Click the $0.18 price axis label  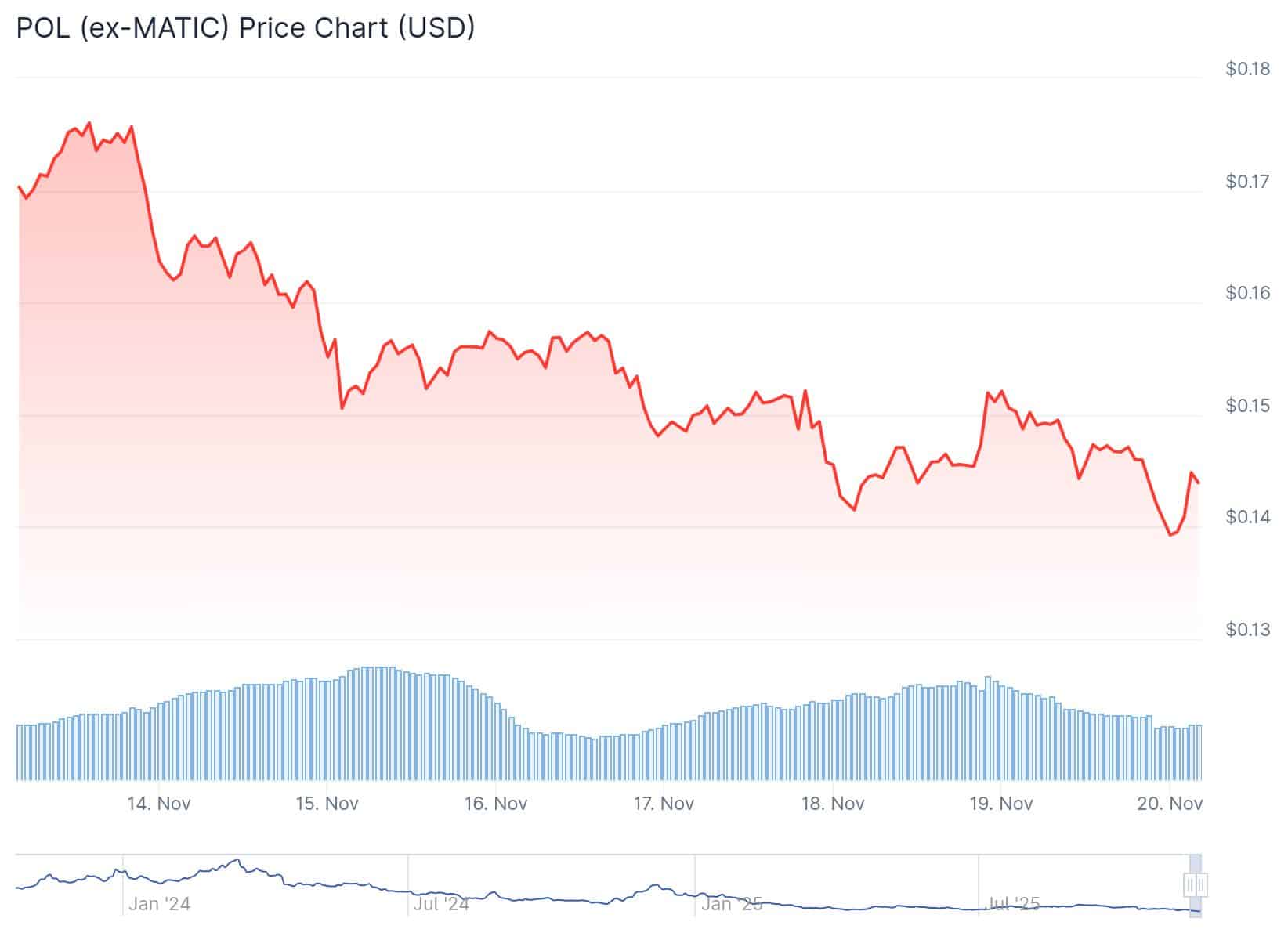pyautogui.click(x=1248, y=69)
